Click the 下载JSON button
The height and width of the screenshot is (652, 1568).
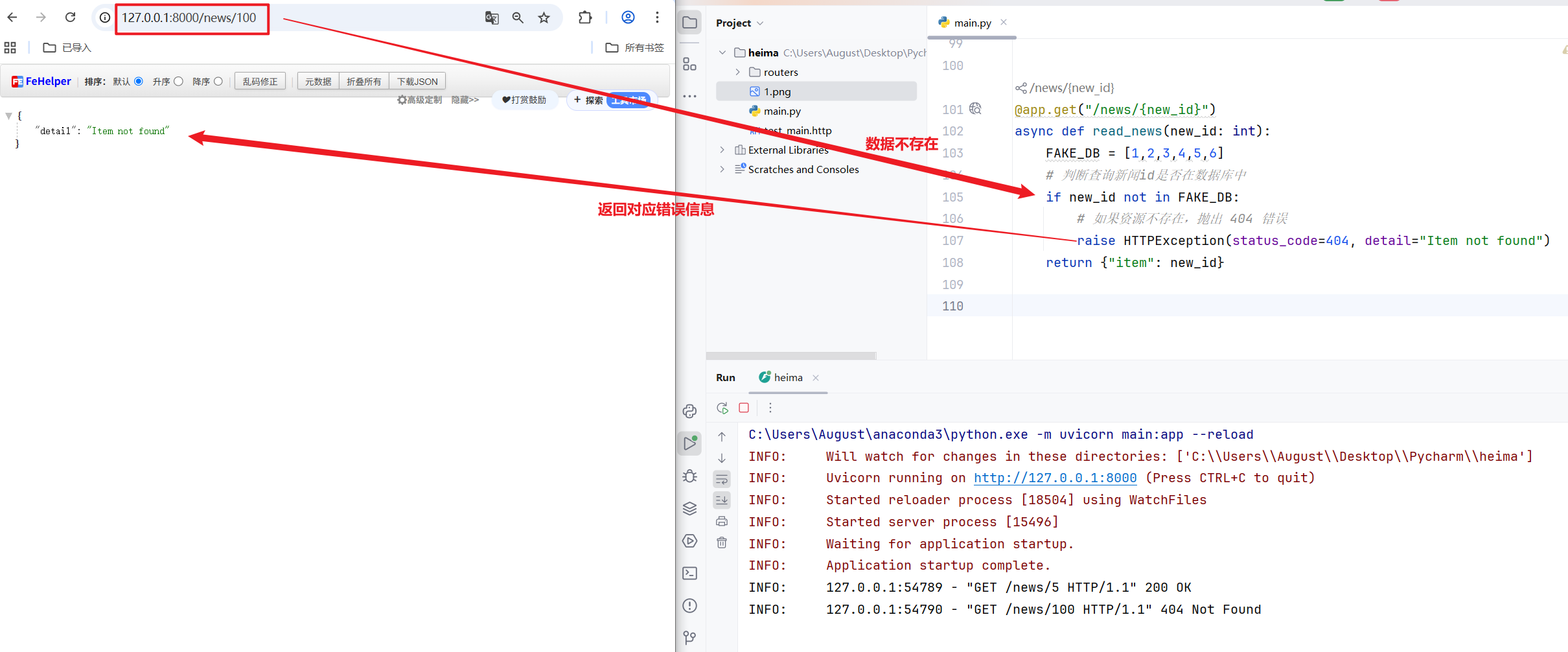417,82
